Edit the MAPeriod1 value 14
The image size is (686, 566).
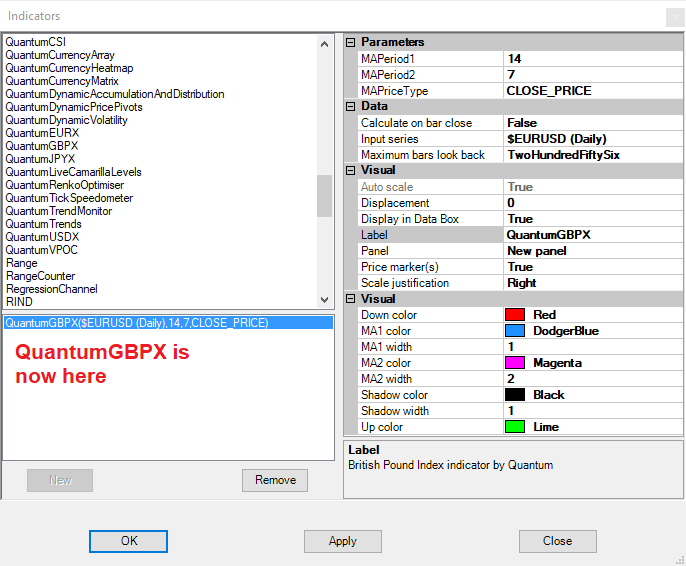[x=593, y=59]
